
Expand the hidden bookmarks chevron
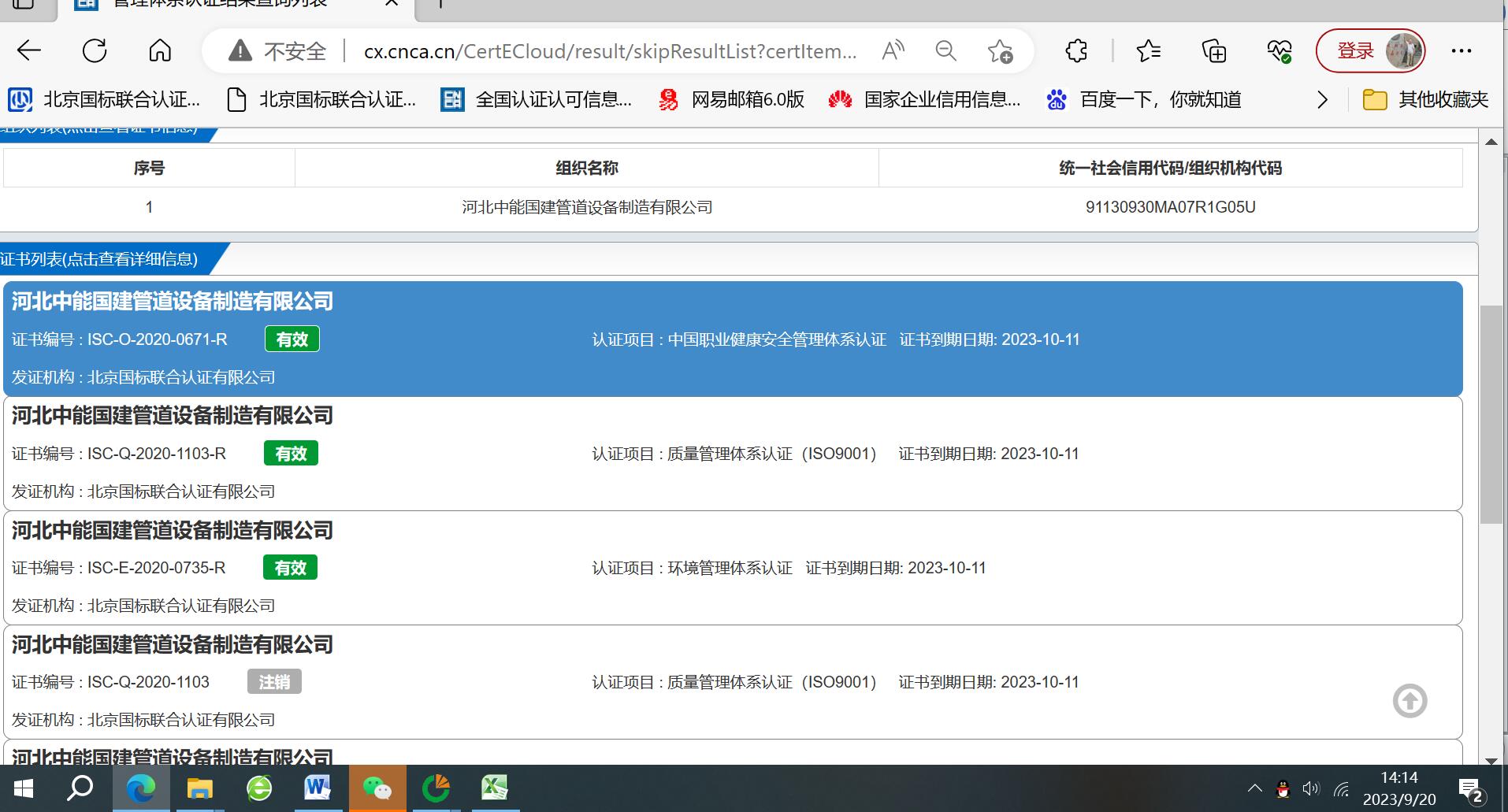[x=1322, y=100]
